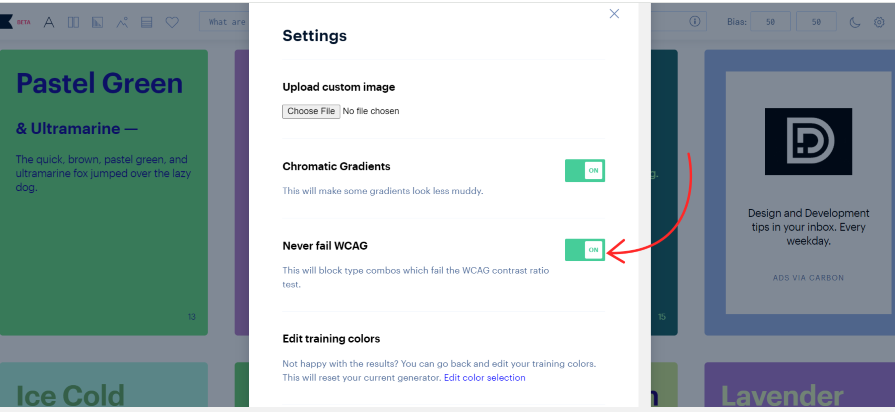This screenshot has width=895, height=412.
Task: Click the heart favorites icon
Action: 172,21
